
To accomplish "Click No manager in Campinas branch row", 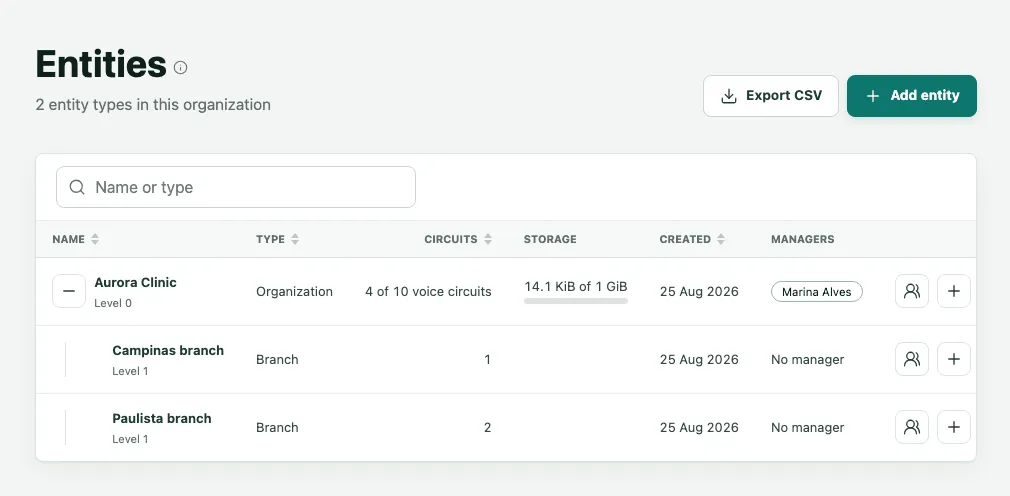I will (x=807, y=359).
